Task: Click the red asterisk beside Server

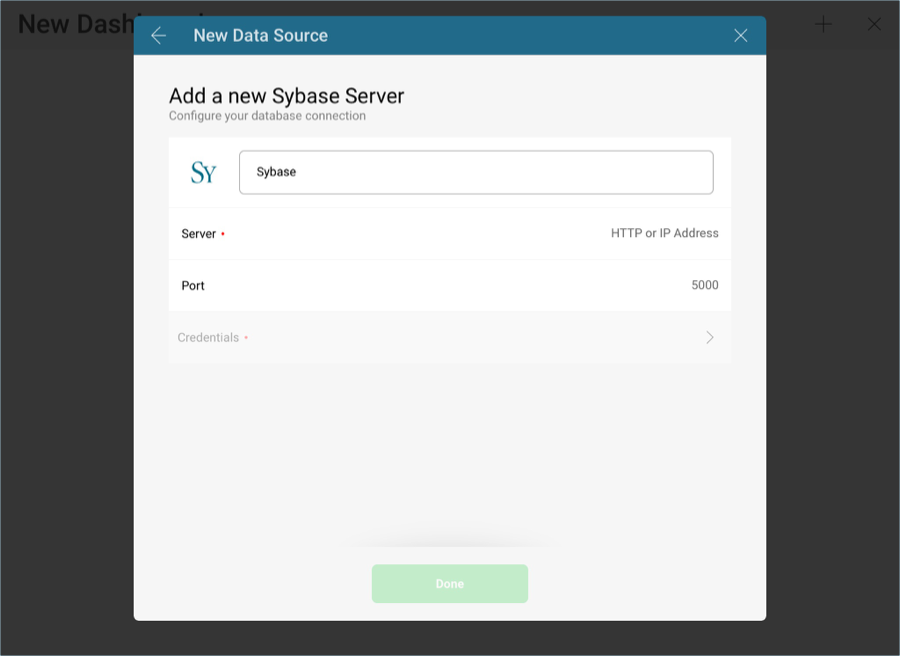Action: click(223, 234)
